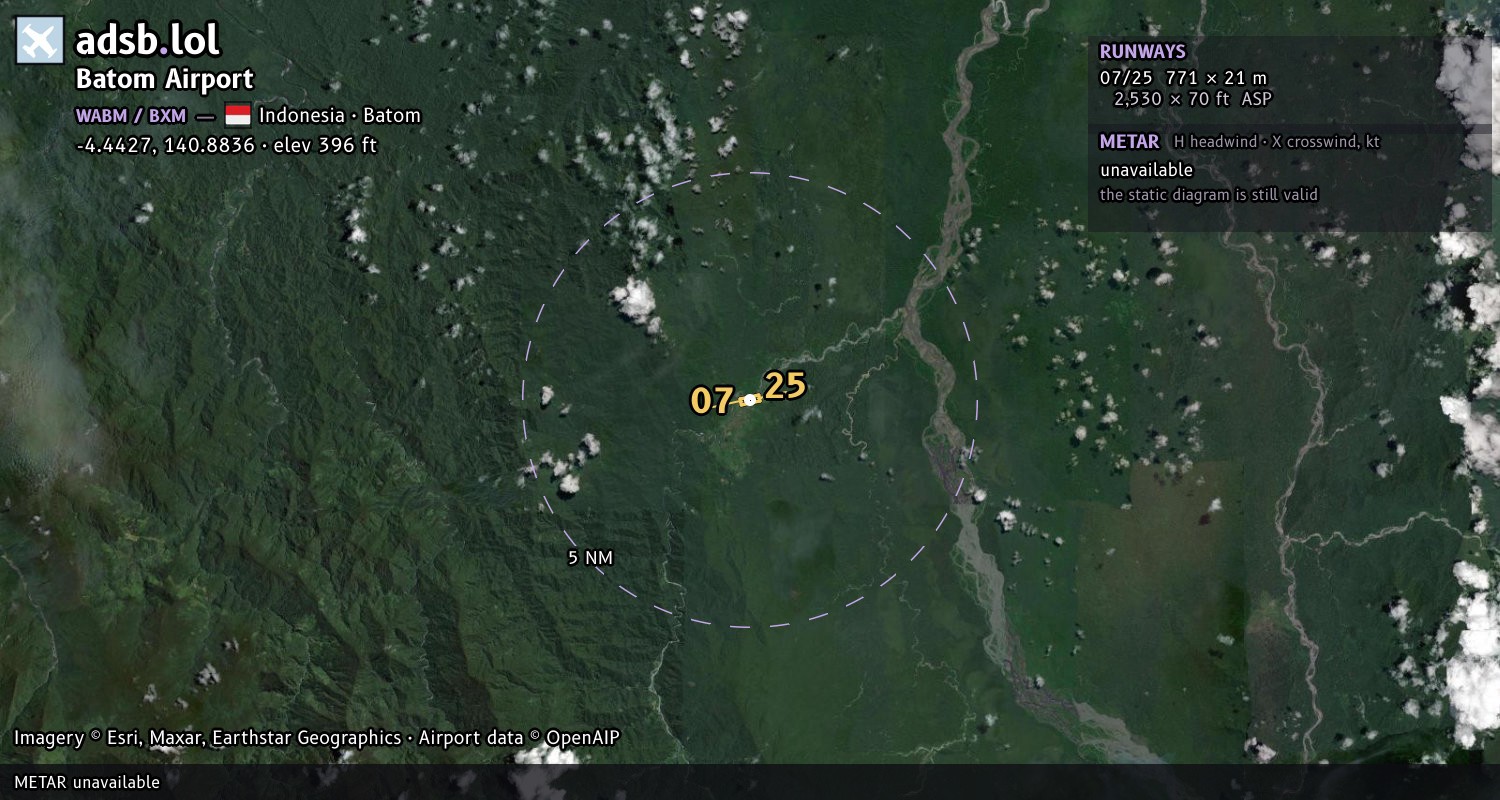Viewport: 1500px width, 800px height.
Task: Click the adsb.lol airplane logo icon
Action: click(x=40, y=40)
